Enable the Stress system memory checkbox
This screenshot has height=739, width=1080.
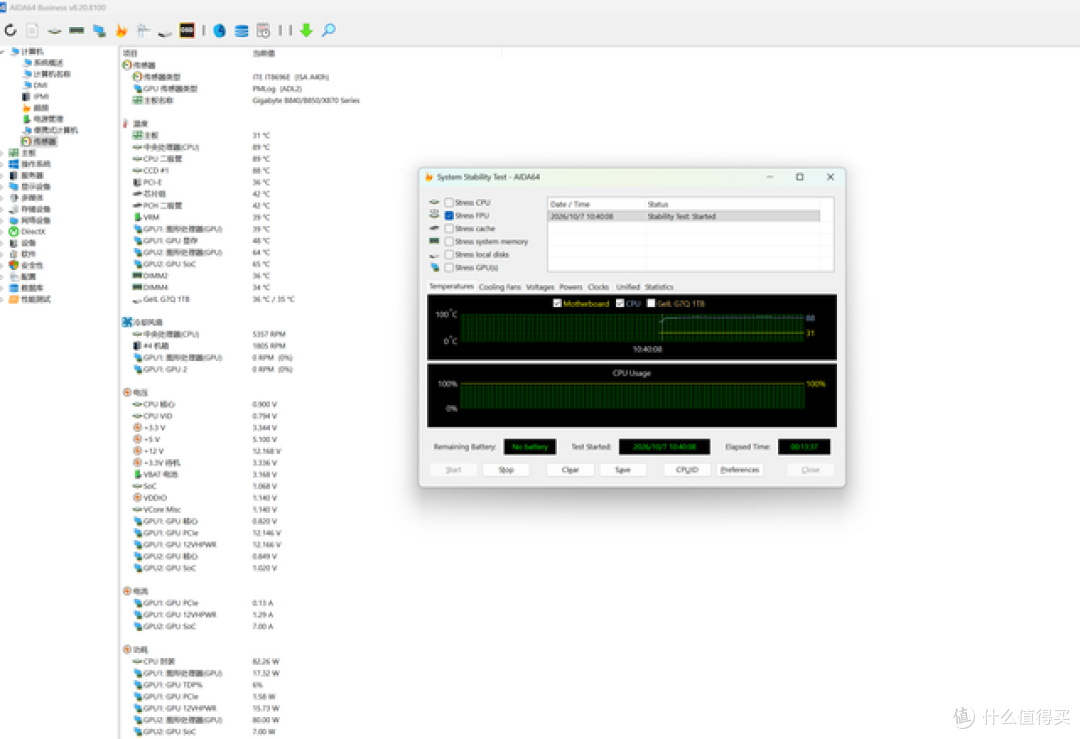[x=449, y=242]
